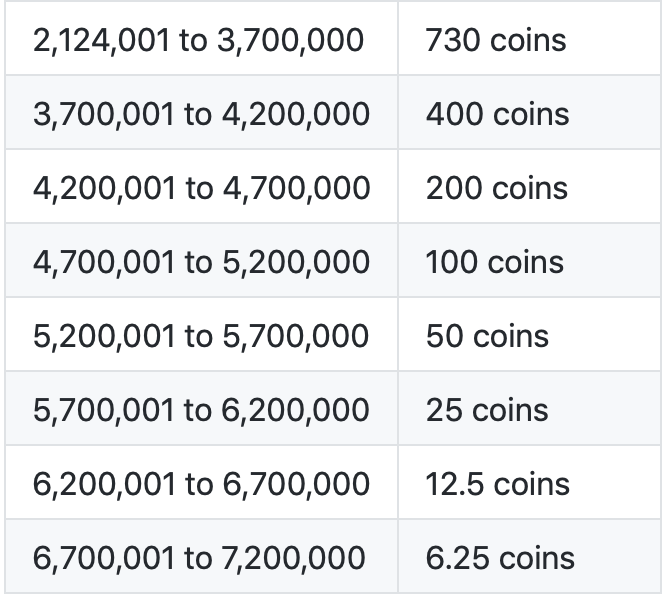Click the 5,700,001 to 6,200,000 range cell
The image size is (664, 598).
[201, 410]
